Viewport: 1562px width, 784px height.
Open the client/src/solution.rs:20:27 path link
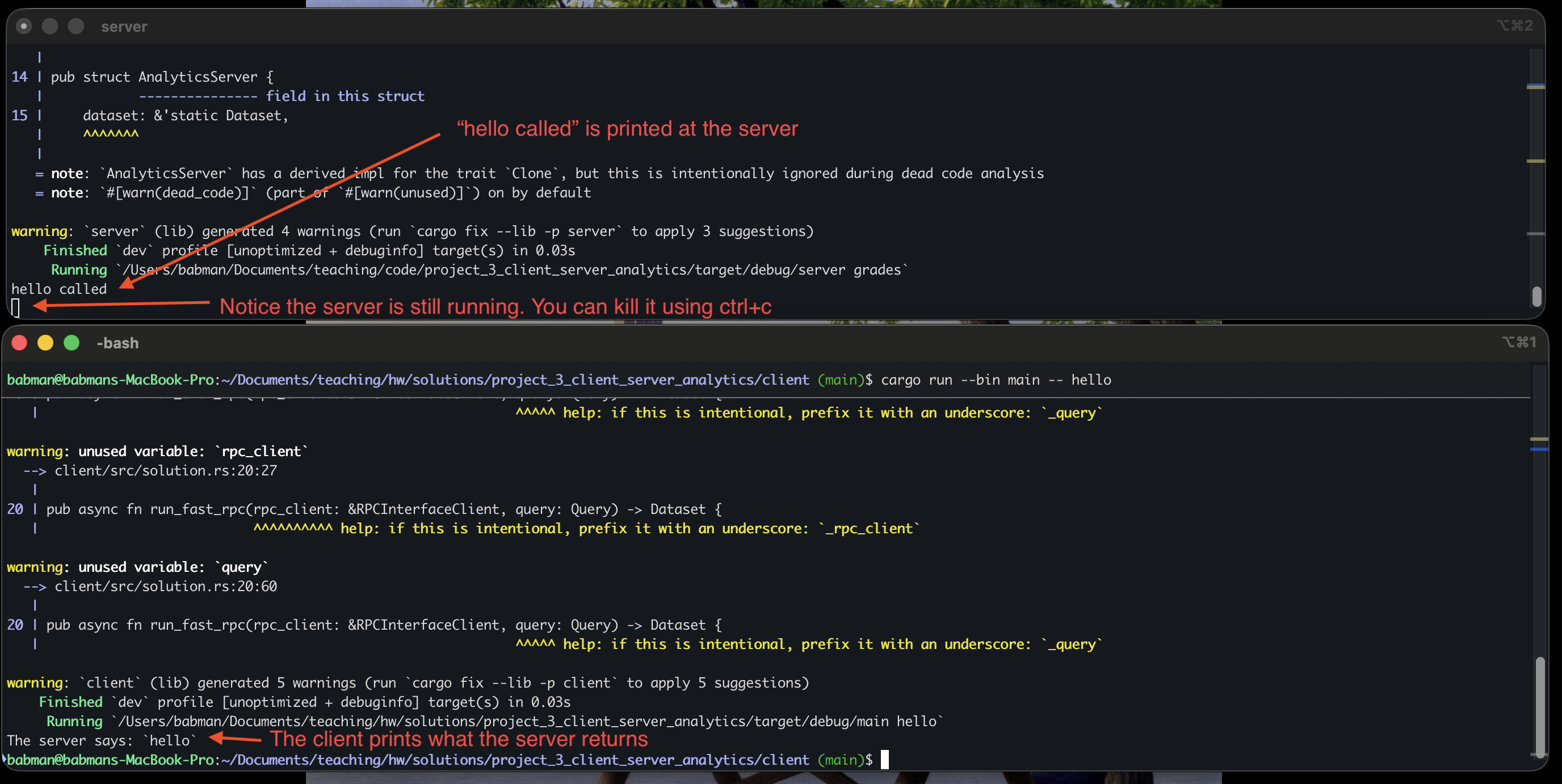(166, 470)
